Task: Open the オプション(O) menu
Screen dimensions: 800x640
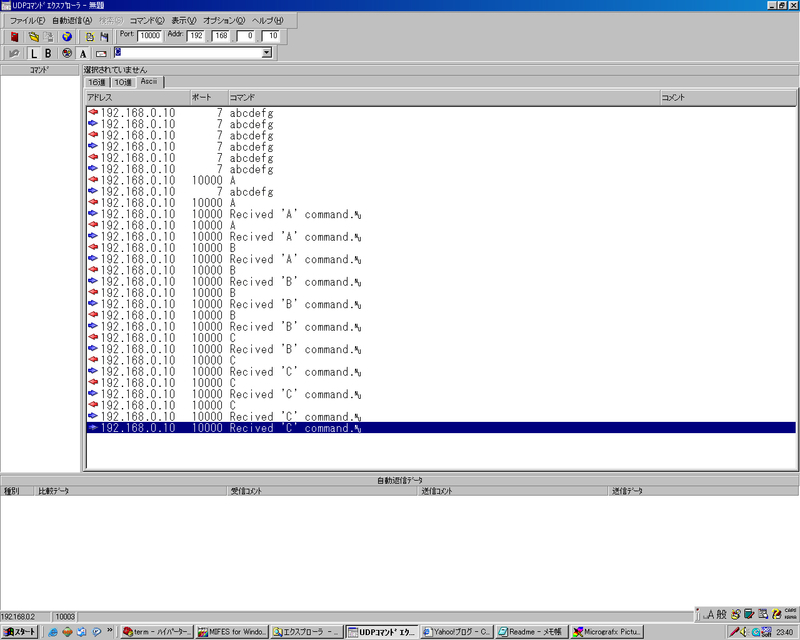Action: 224,20
